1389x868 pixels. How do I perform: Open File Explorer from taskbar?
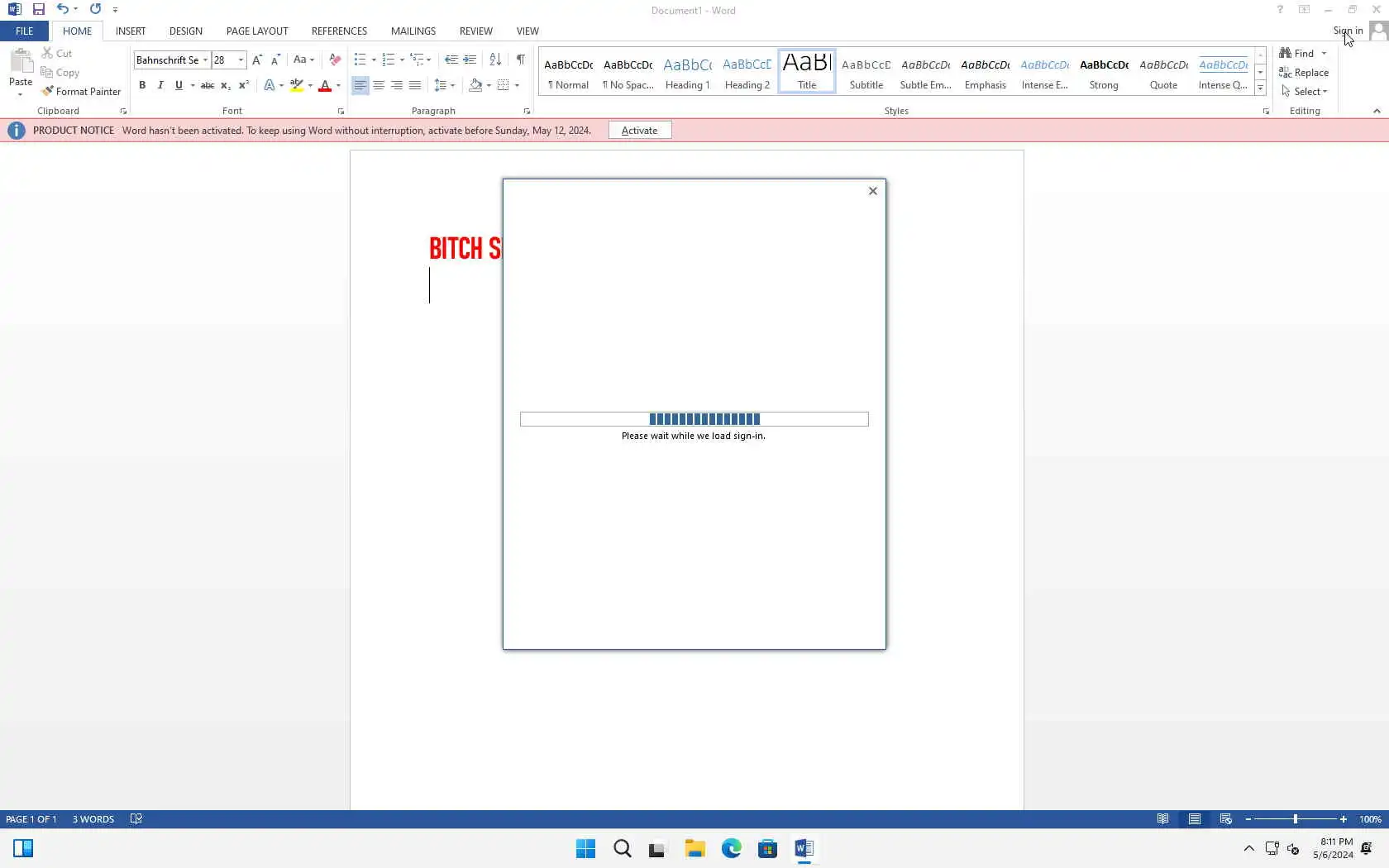point(694,849)
